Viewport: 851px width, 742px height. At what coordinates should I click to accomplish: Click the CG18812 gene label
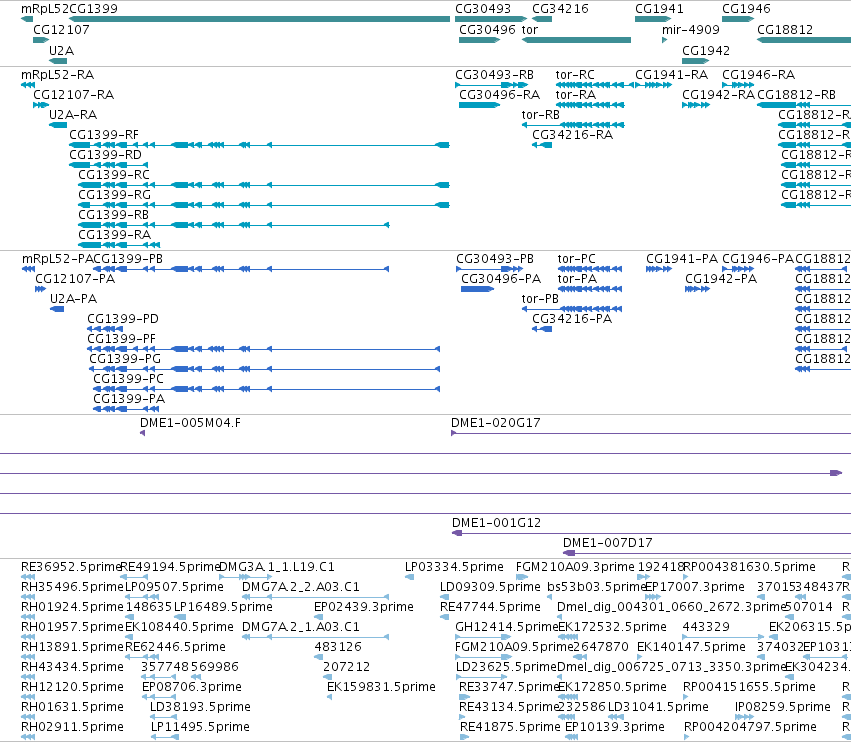(785, 30)
